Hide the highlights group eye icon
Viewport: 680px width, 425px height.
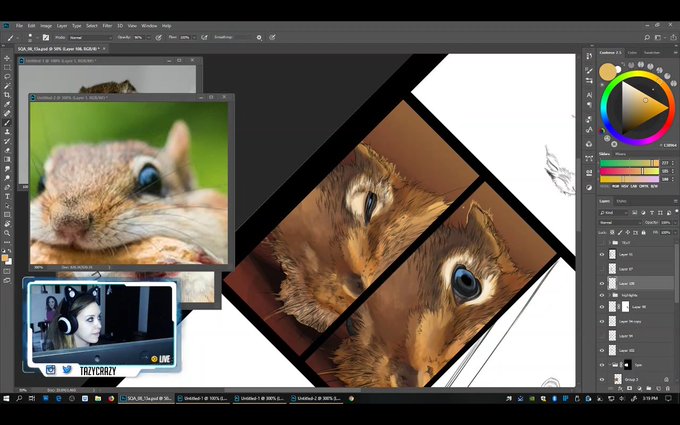click(x=602, y=295)
